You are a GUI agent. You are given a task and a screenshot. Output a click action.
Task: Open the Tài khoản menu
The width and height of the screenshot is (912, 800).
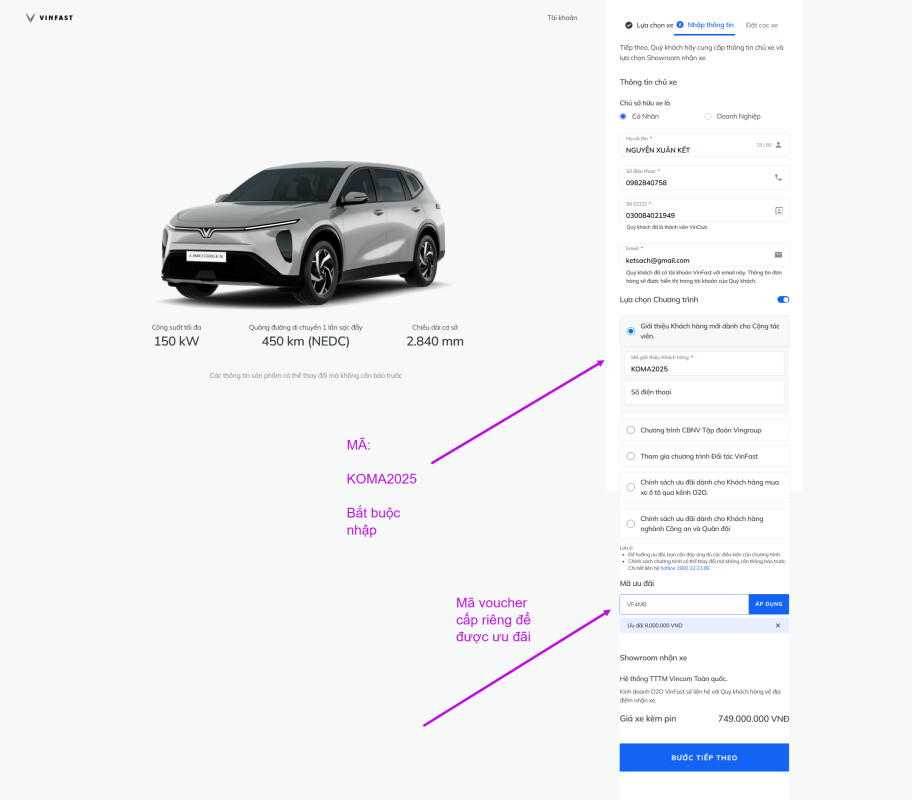coord(562,18)
